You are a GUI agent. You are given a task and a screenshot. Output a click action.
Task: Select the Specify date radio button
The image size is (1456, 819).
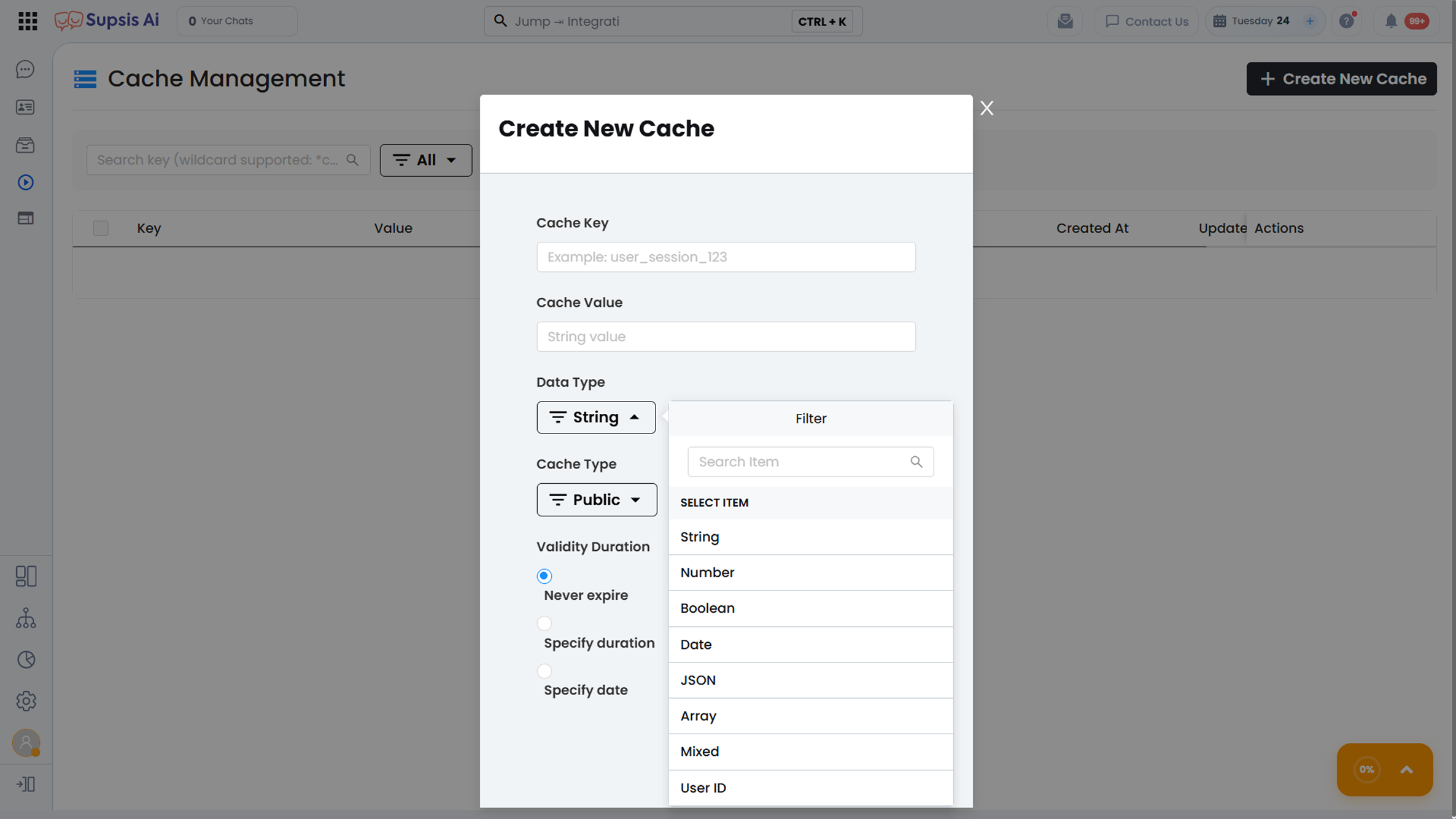(544, 670)
